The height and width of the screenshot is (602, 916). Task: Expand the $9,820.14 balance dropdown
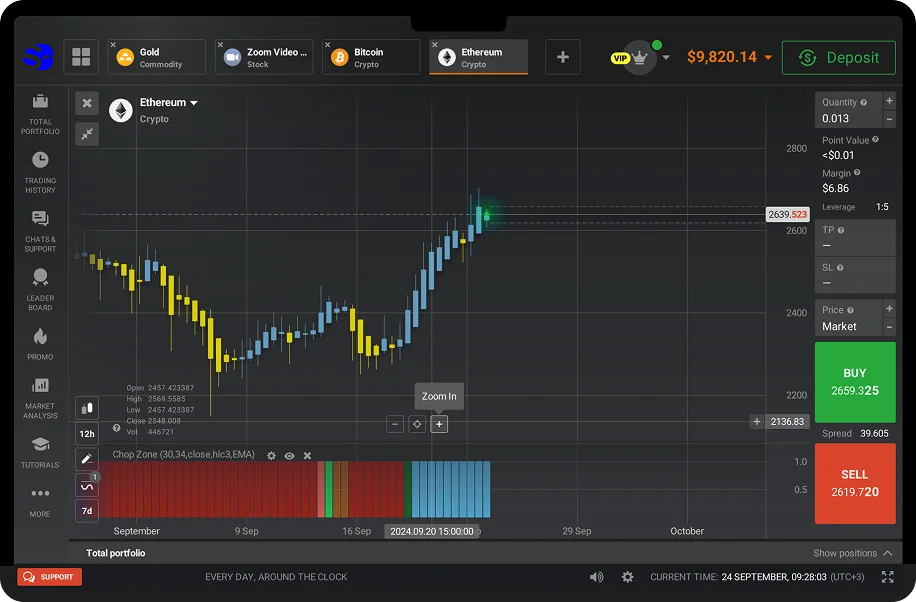729,57
